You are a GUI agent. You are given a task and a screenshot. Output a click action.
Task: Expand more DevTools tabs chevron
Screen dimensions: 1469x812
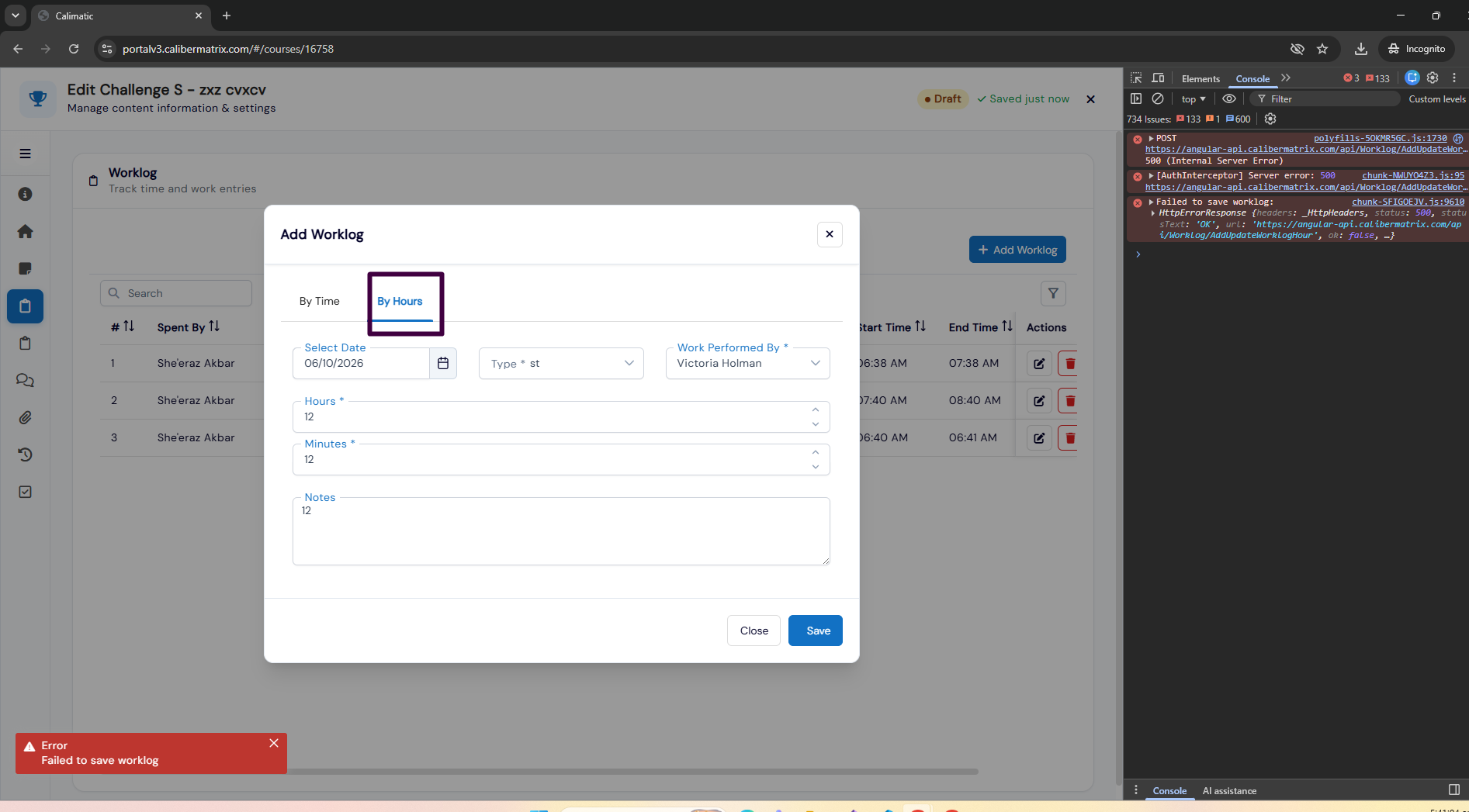coord(1286,78)
